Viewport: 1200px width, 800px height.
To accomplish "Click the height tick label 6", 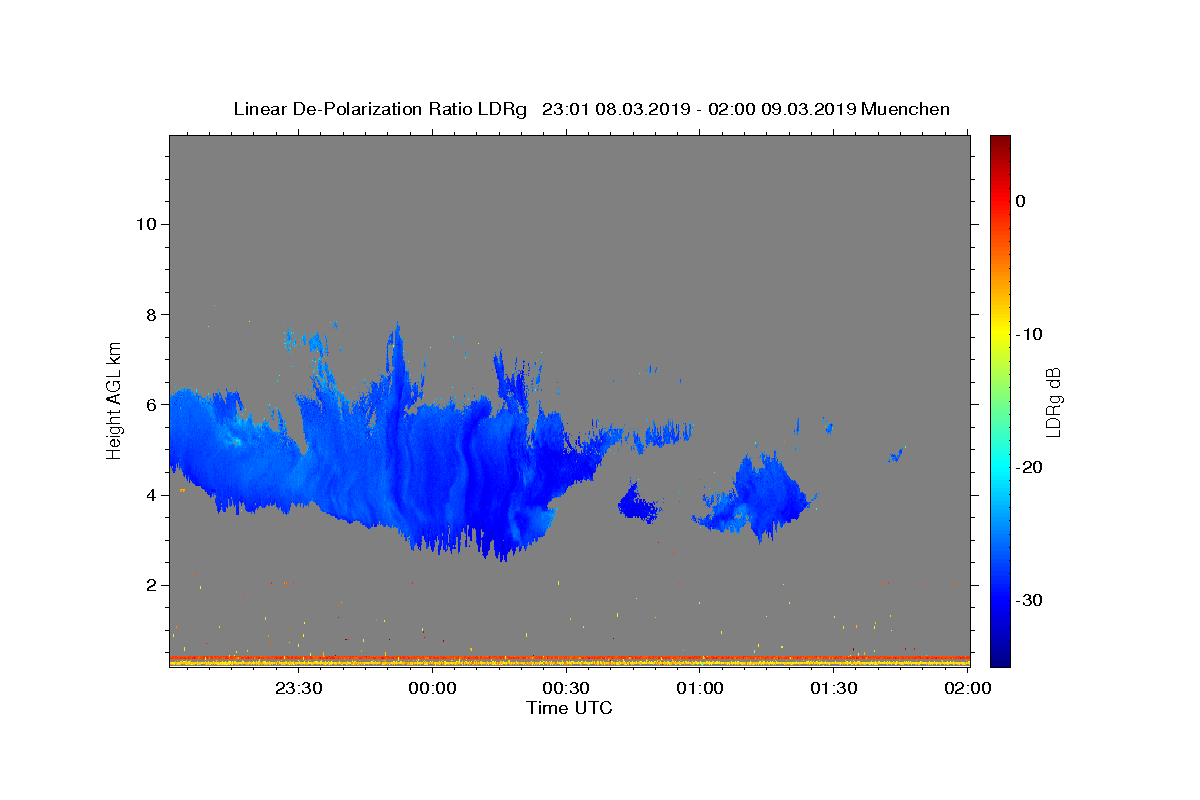I will 150,404.
